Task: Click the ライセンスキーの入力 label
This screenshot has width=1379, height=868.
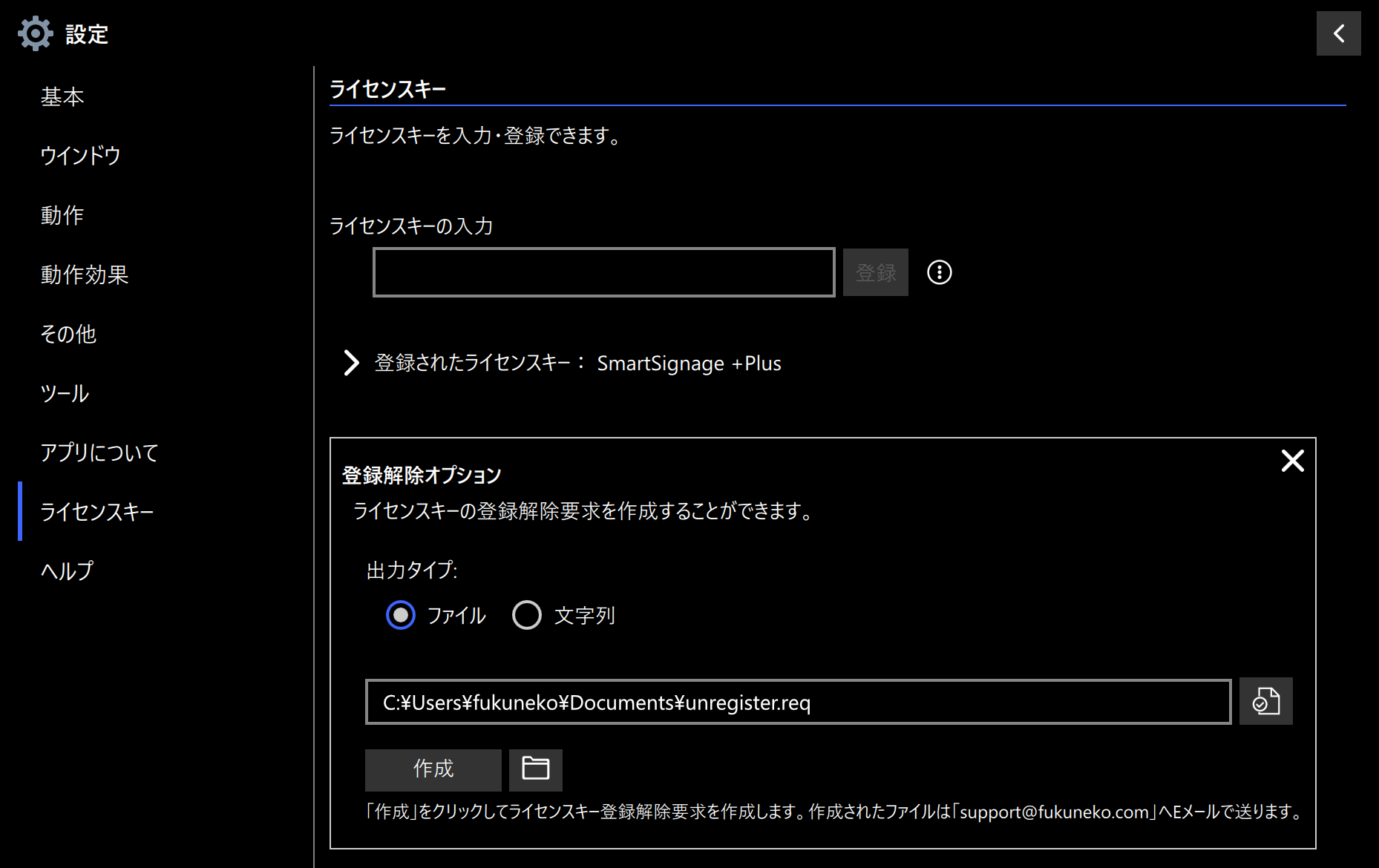Action: click(411, 226)
